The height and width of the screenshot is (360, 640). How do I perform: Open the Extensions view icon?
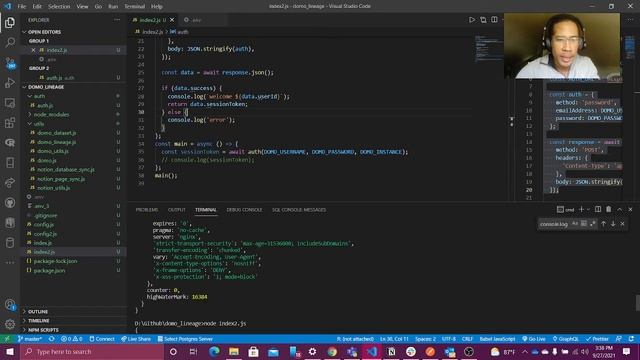[x=10, y=123]
